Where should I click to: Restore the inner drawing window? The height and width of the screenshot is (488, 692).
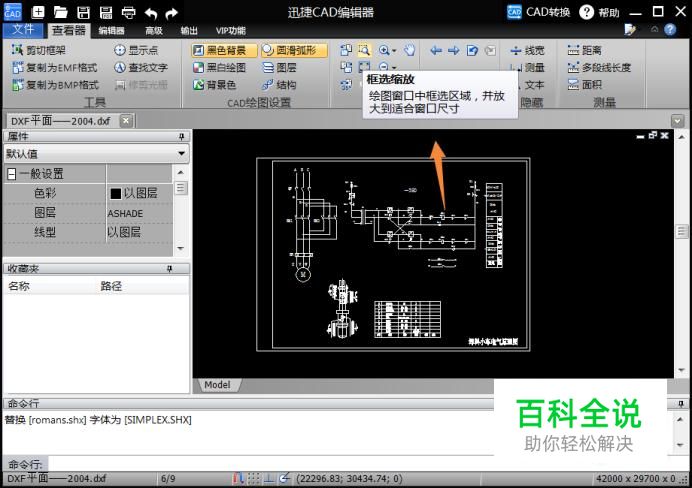[653, 135]
